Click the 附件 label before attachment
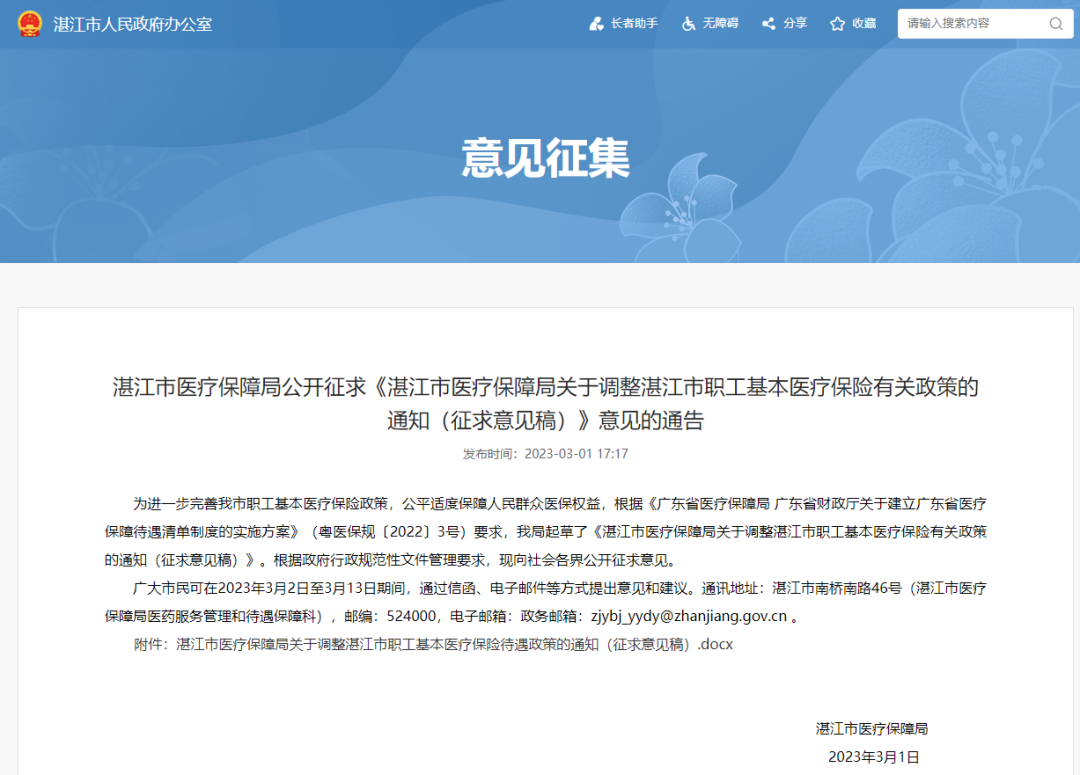Viewport: 1080px width, 775px height. coord(150,645)
